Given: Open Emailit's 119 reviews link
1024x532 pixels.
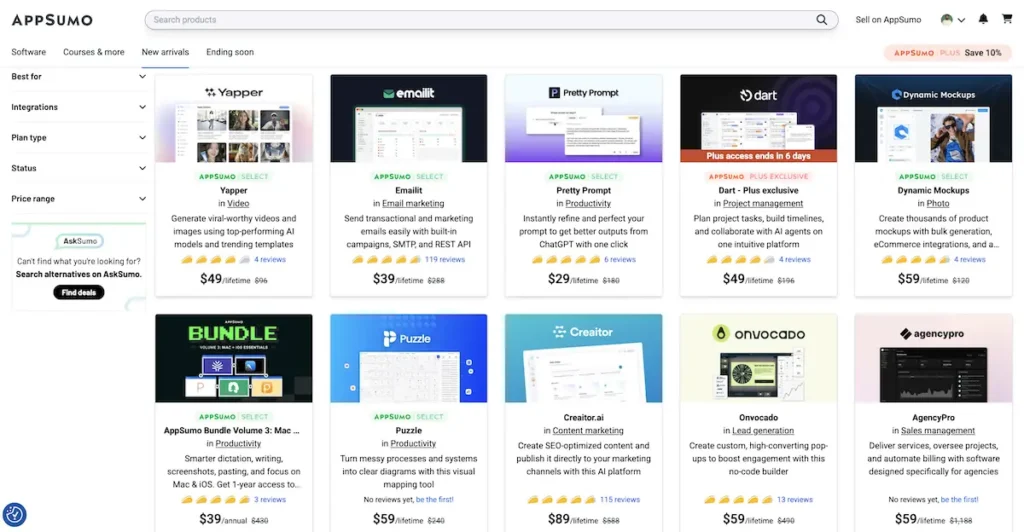Looking at the screenshot, I should [x=445, y=260].
